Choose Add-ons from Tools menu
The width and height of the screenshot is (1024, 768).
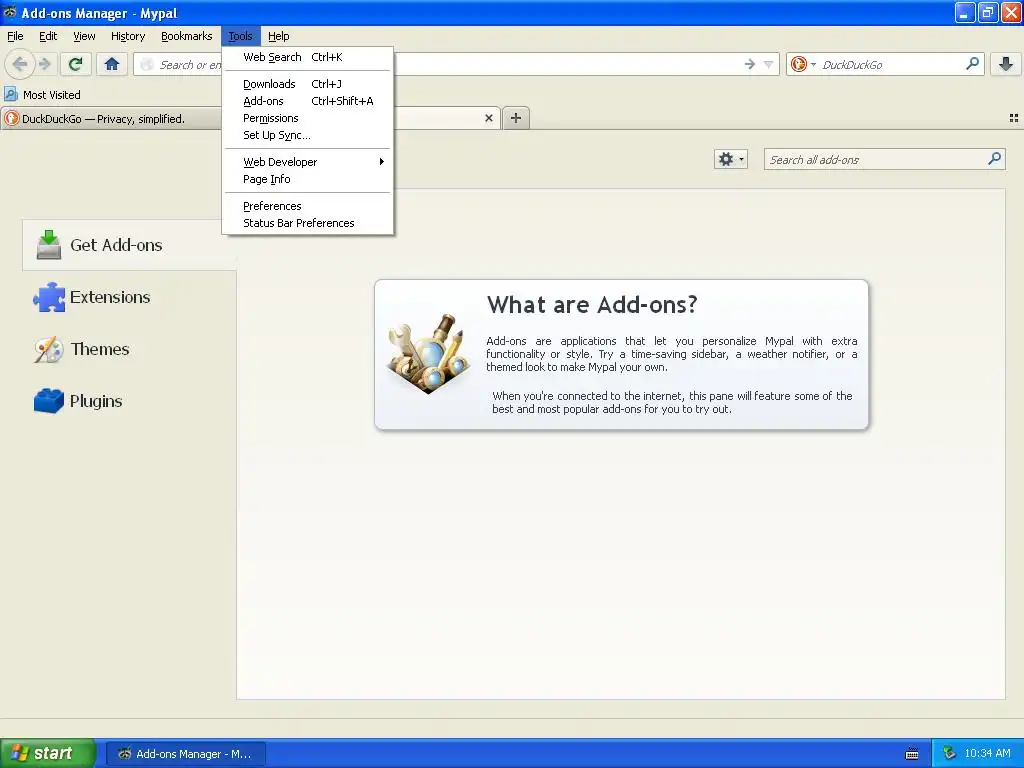point(308,101)
